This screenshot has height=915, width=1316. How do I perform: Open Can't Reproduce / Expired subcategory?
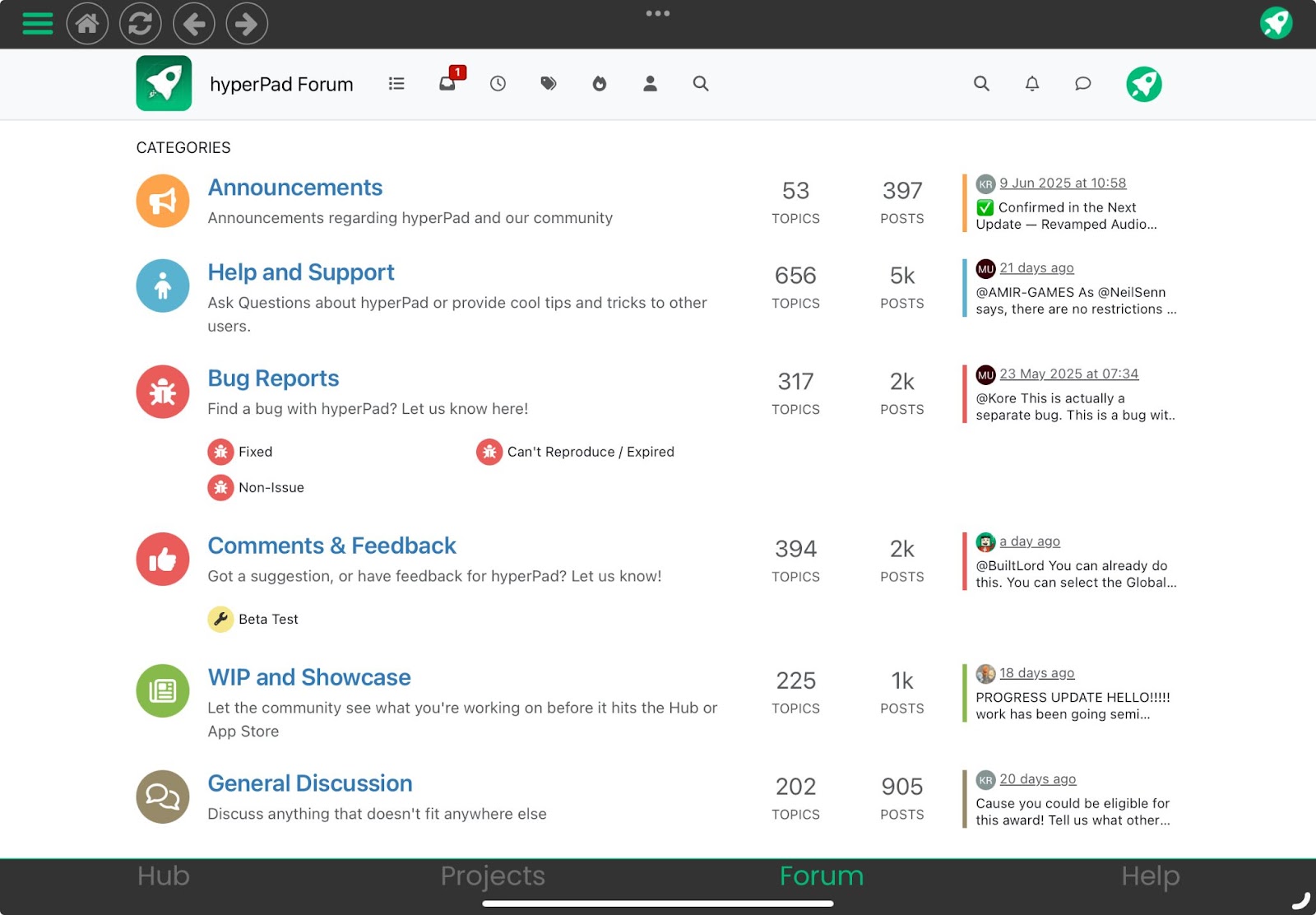[591, 452]
